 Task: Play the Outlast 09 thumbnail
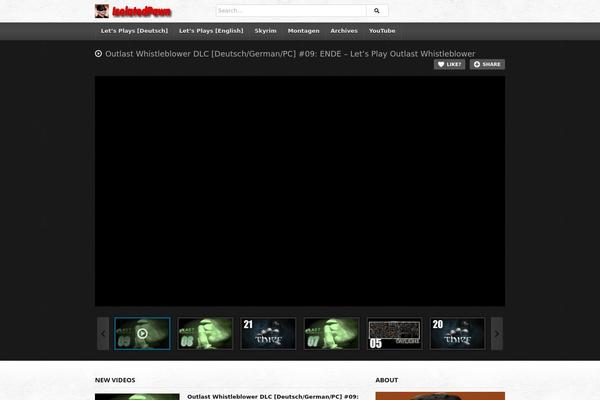tap(142, 333)
